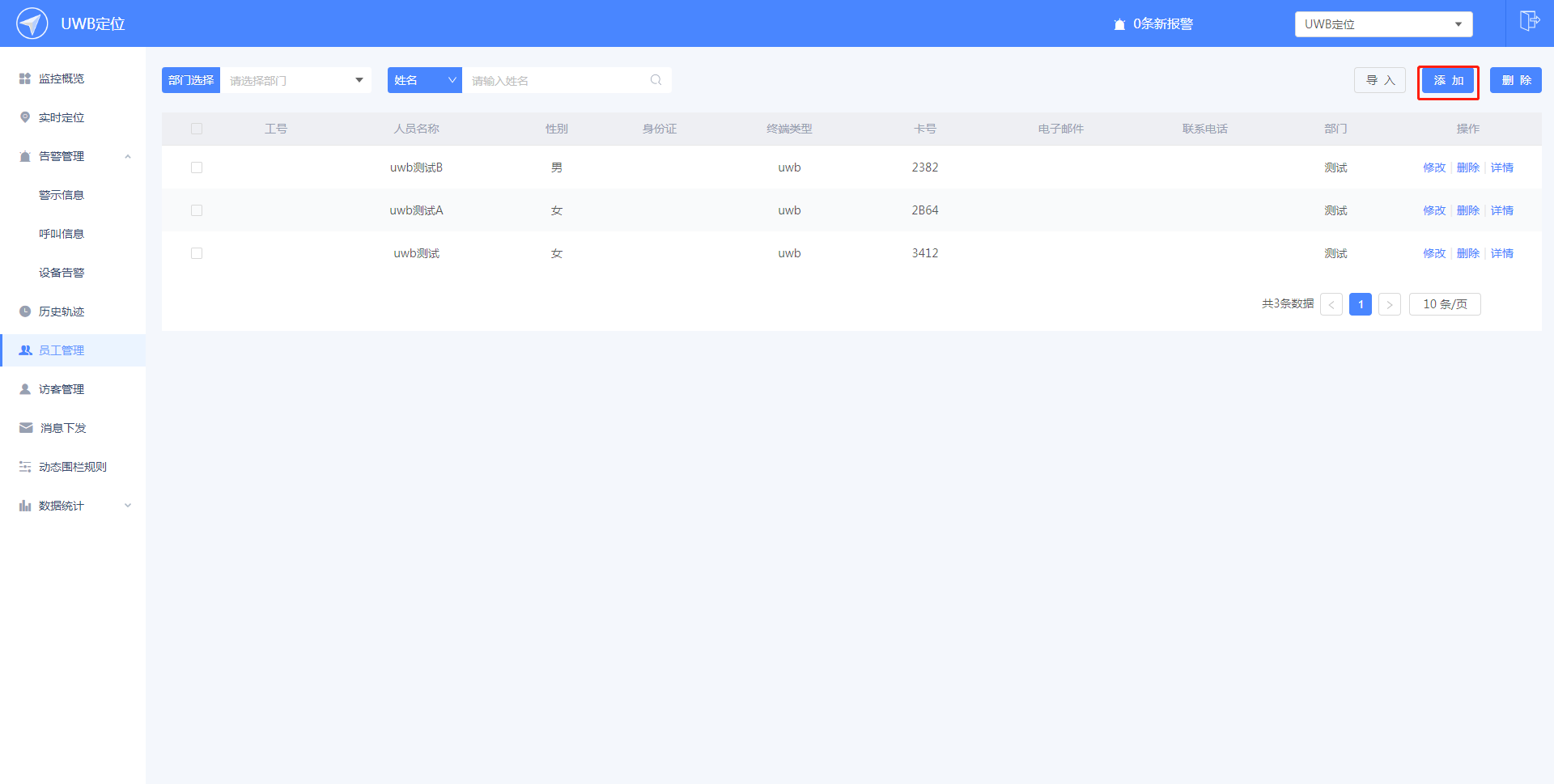Click the 0条新报警 alert text

tap(1163, 24)
